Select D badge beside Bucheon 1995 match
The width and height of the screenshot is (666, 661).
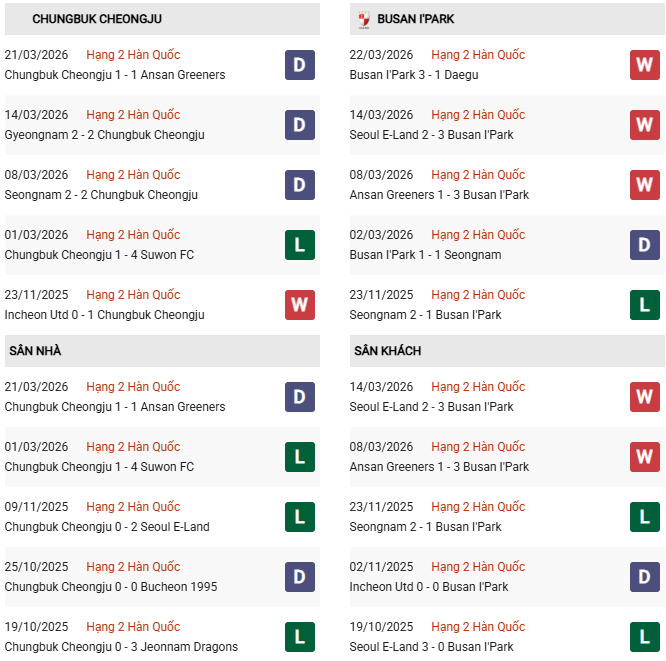[x=300, y=577]
